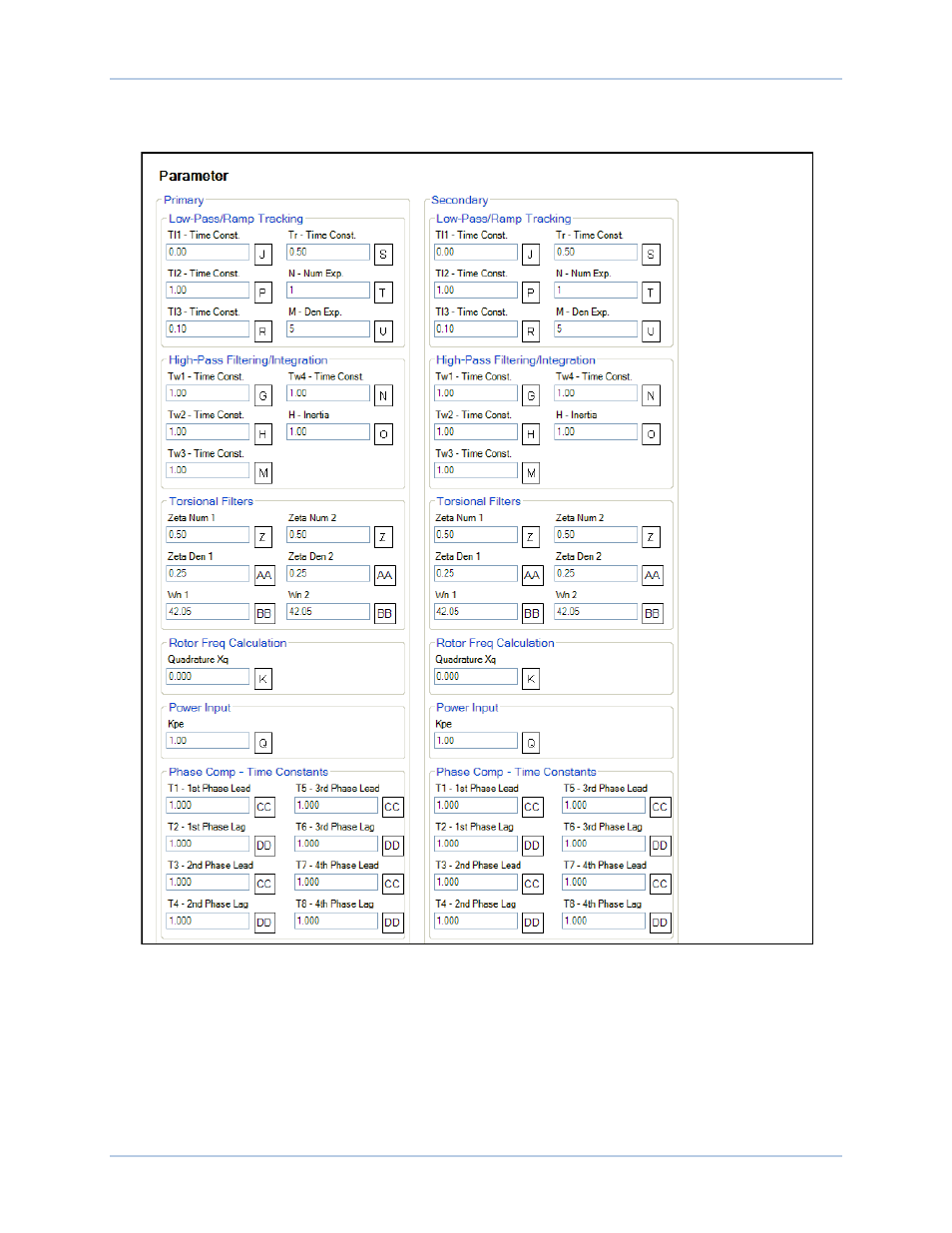Click Secondary Tw4 Time Const. field
This screenshot has width=952, height=1233.
point(596,393)
